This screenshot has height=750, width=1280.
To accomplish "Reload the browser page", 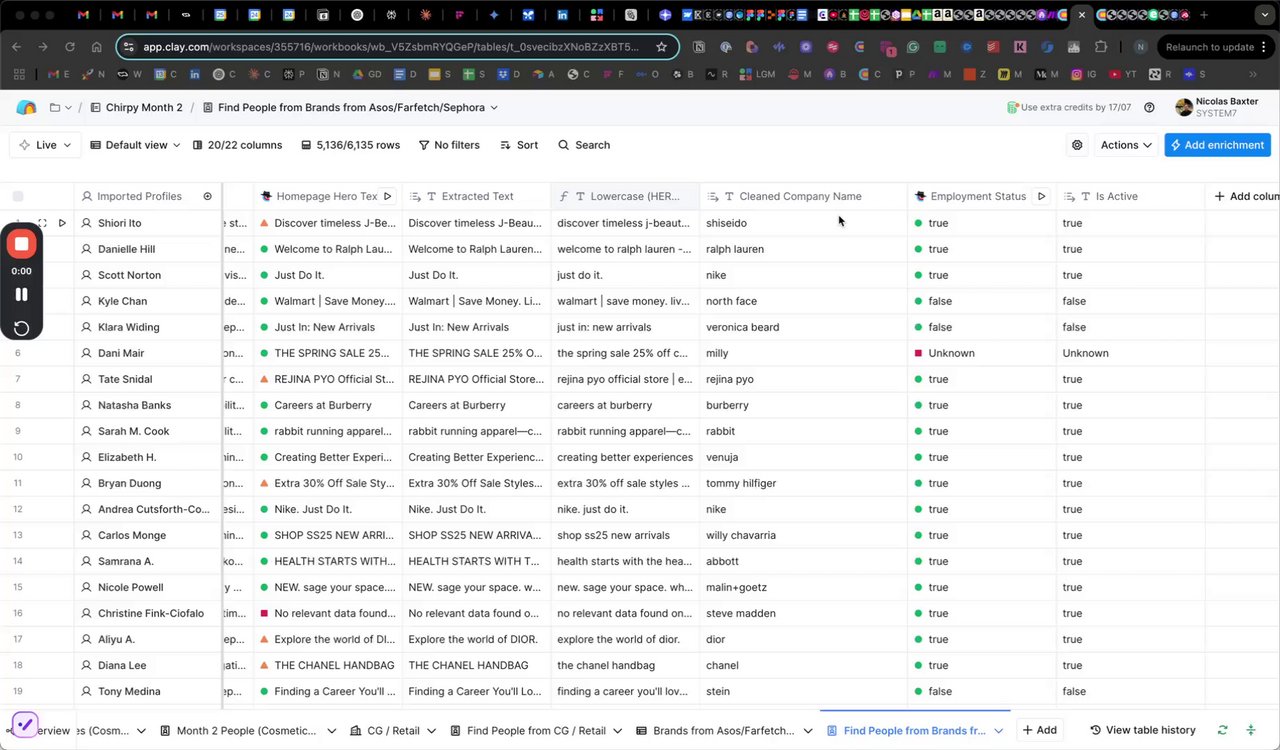I will coord(70,47).
